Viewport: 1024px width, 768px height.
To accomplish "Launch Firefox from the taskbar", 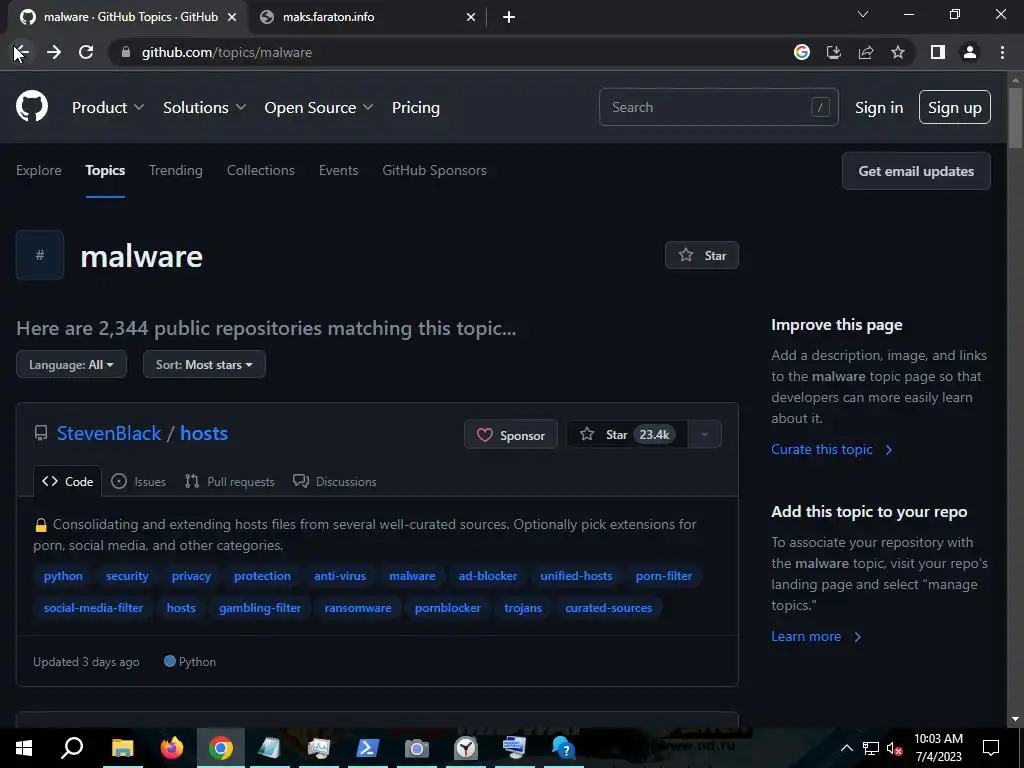I will (172, 748).
